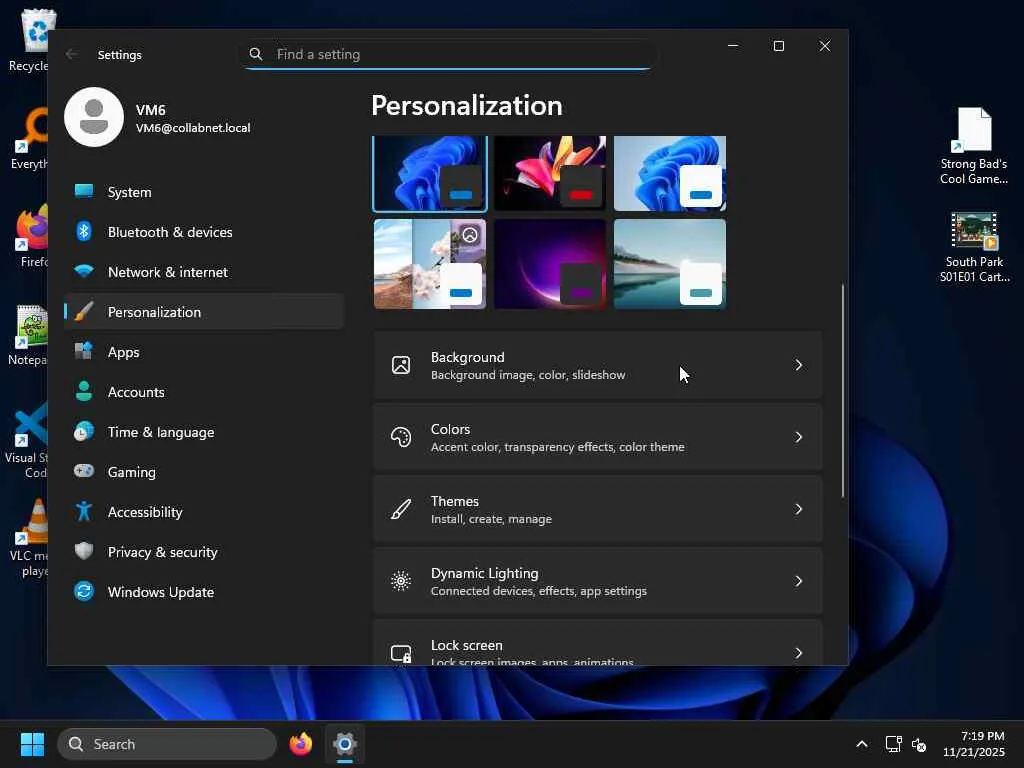Apply the purple Captured Motion theme
Viewport: 1024px width, 768px height.
pyautogui.click(x=550, y=264)
